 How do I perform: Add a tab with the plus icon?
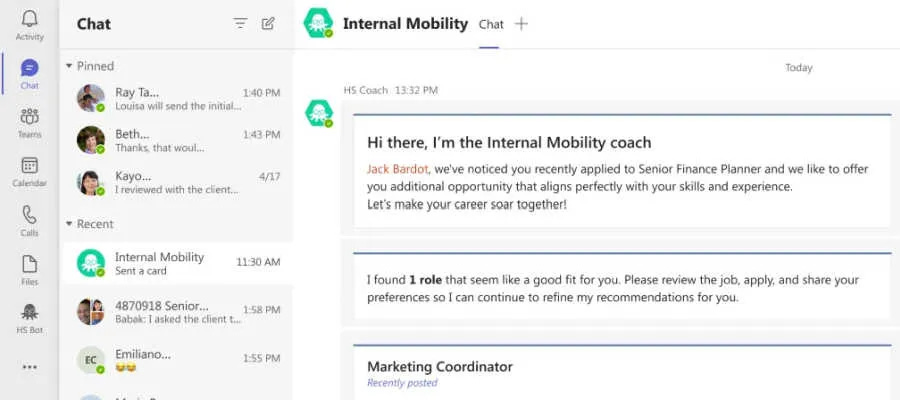(521, 24)
